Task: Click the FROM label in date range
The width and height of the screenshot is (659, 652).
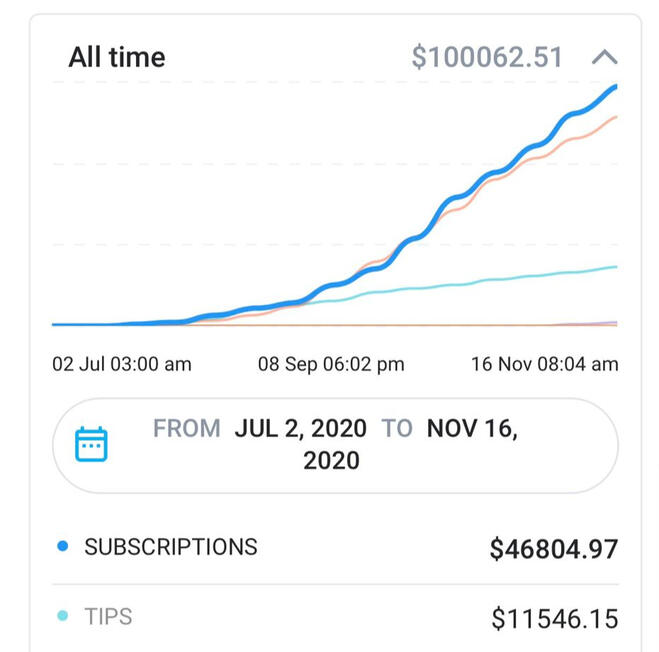Action: (187, 429)
